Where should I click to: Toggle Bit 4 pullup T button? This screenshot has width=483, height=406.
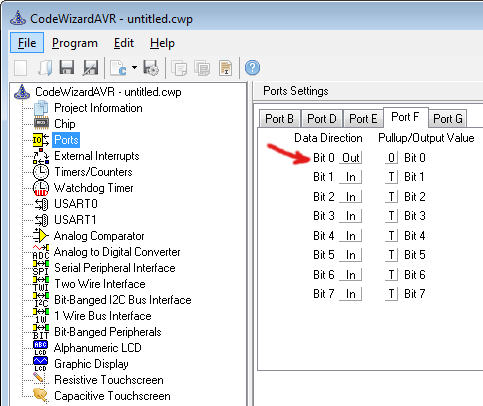click(391, 236)
